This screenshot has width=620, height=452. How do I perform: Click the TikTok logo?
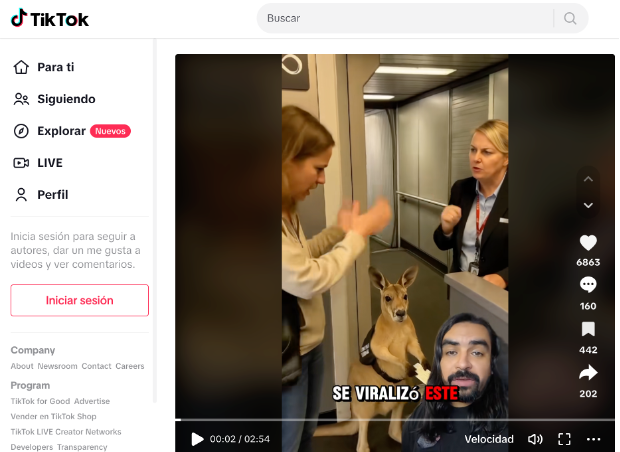(x=50, y=18)
